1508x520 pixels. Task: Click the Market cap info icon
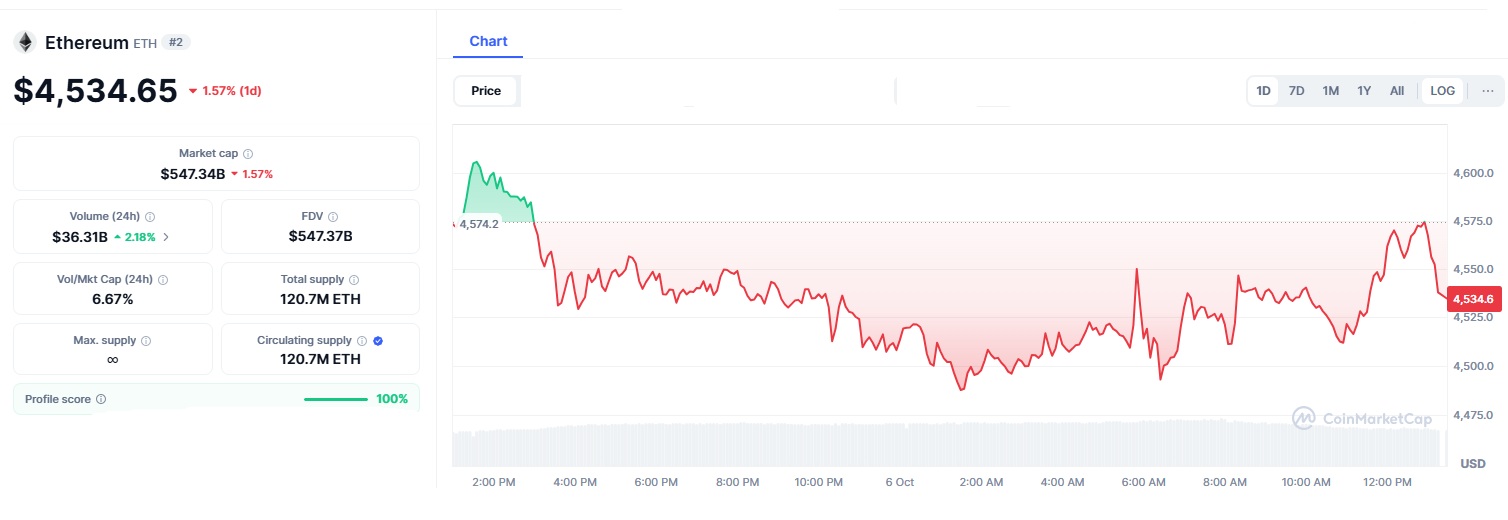pos(248,154)
